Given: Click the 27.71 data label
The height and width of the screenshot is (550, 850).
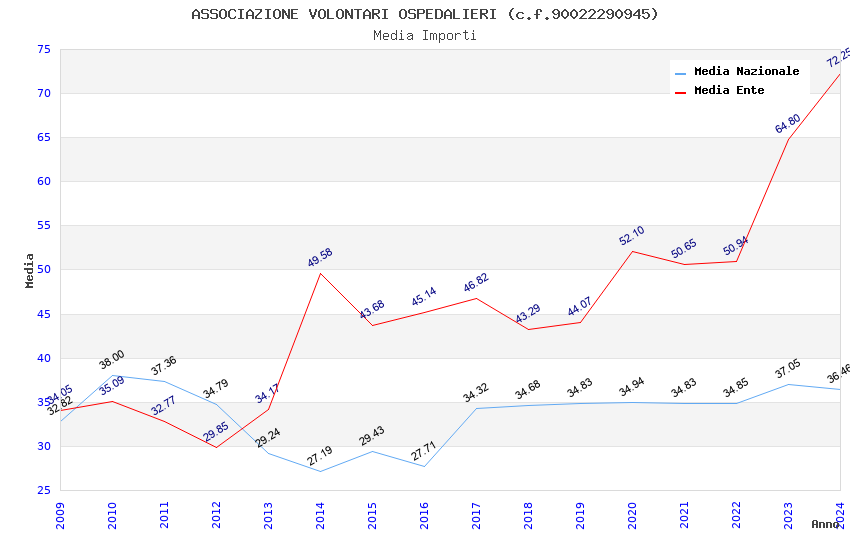Looking at the screenshot, I should tap(423, 451).
